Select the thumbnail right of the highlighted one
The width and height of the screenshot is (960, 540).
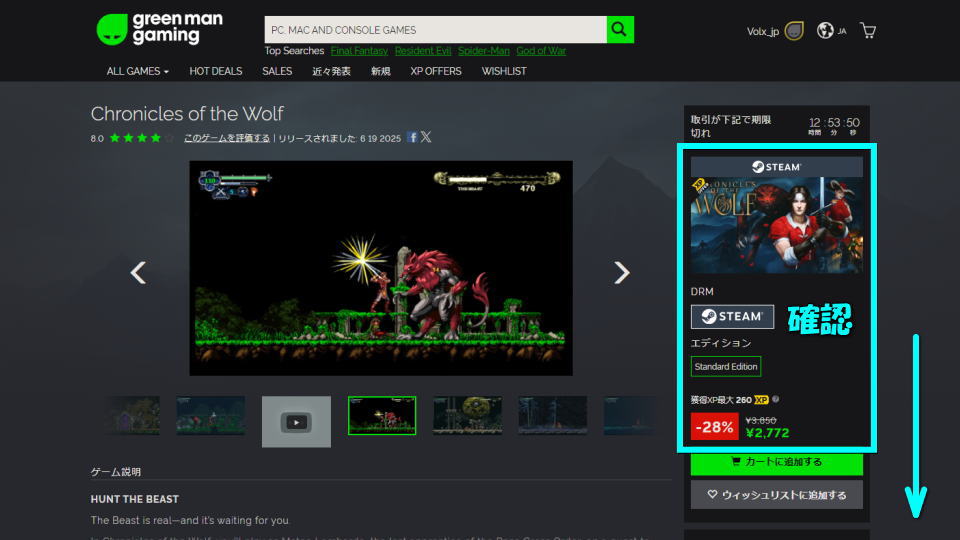(x=467, y=415)
